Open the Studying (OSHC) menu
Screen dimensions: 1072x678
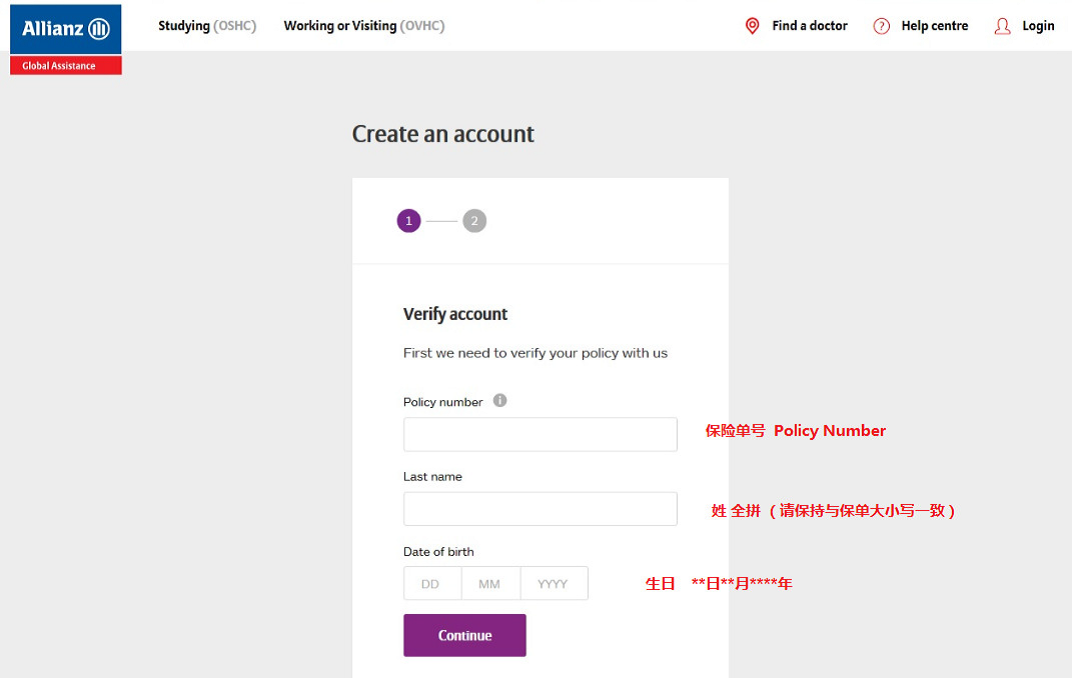click(x=207, y=26)
